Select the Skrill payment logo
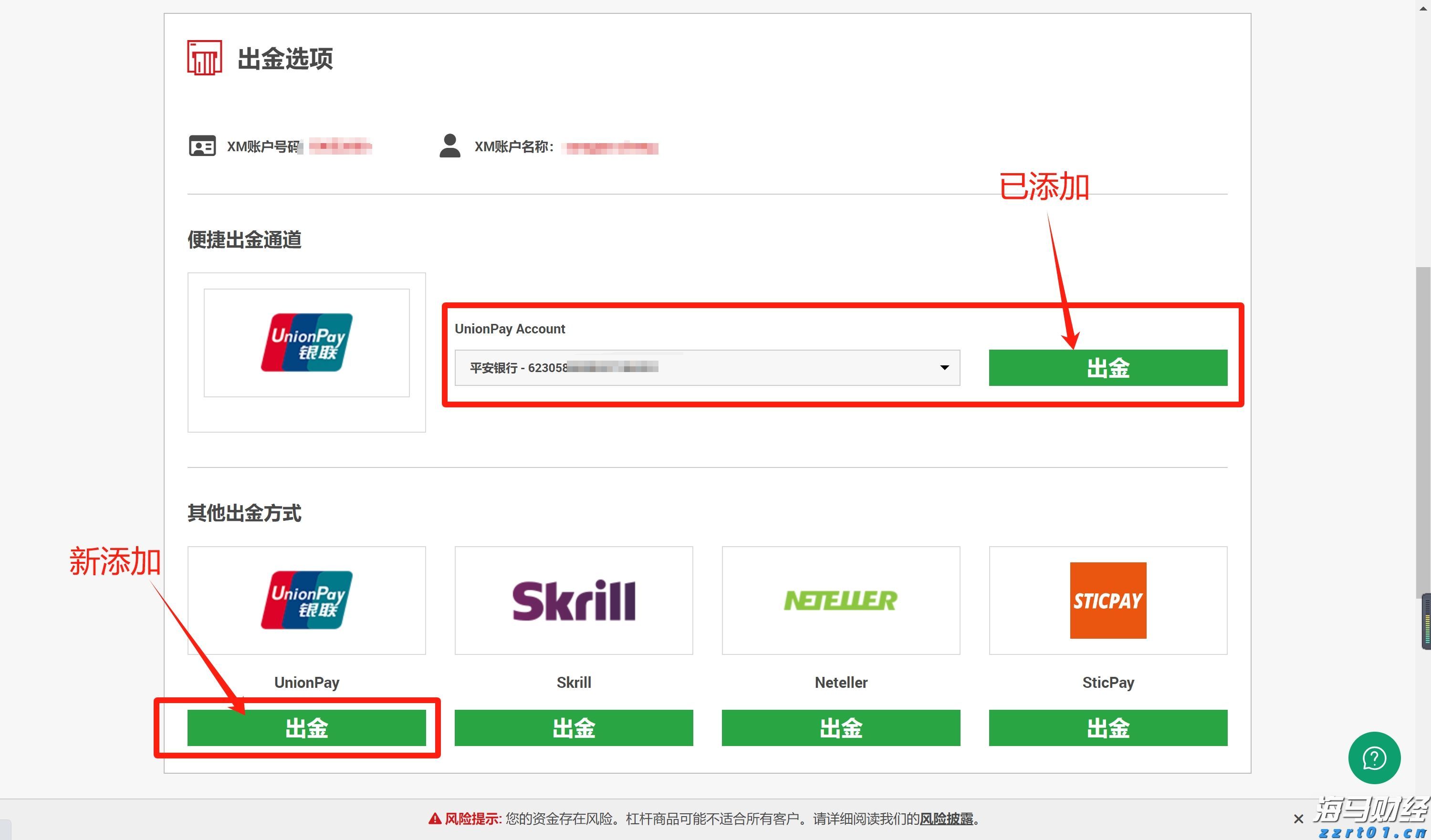This screenshot has height=840, width=1431. click(x=574, y=600)
